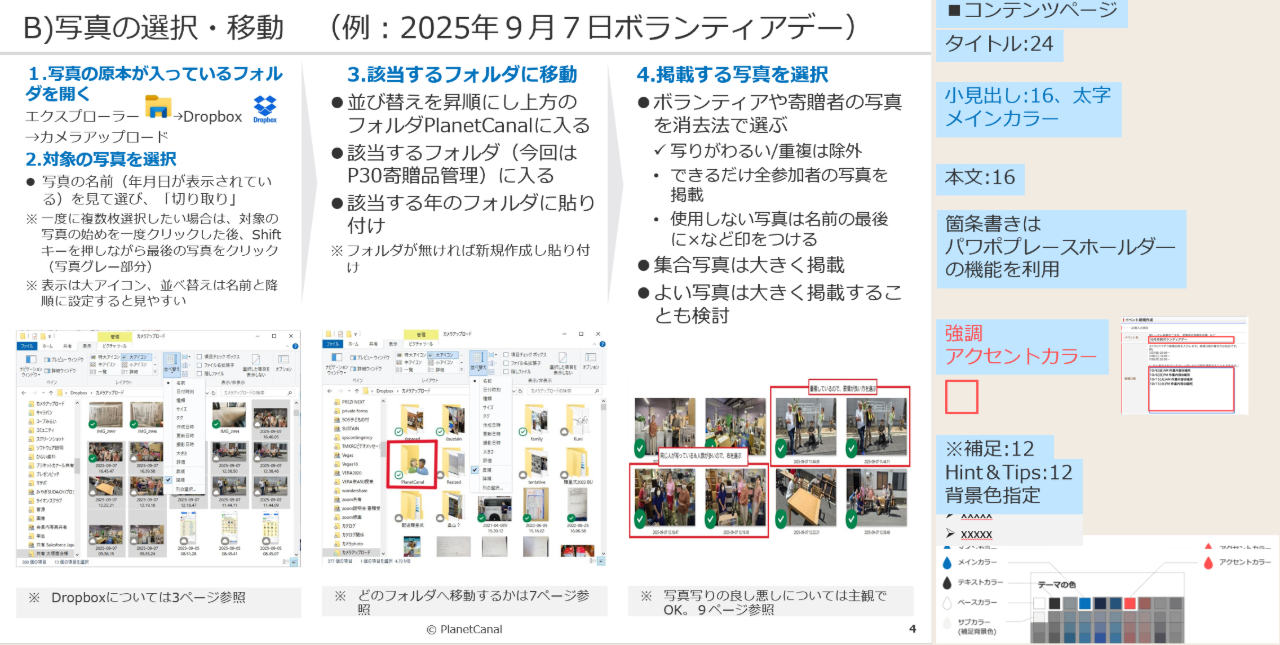Click the File Explorer folder icon
Viewport: 1280px width, 645px height.
click(158, 106)
